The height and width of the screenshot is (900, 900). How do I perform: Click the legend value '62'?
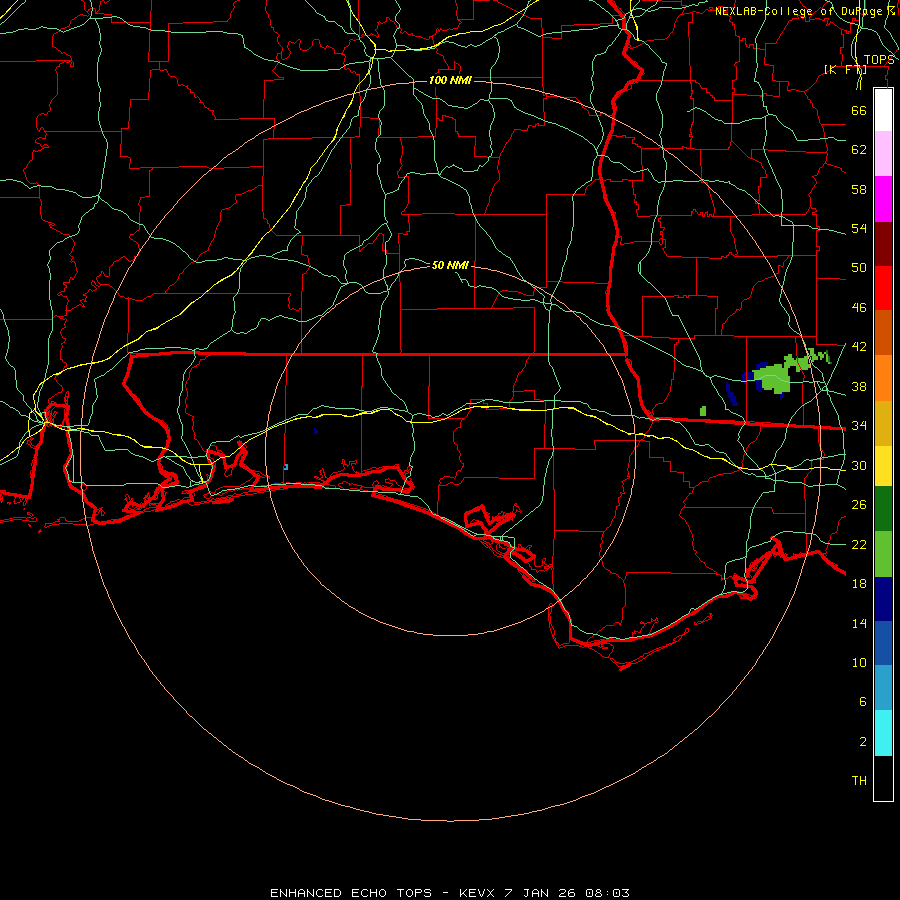[x=859, y=150]
